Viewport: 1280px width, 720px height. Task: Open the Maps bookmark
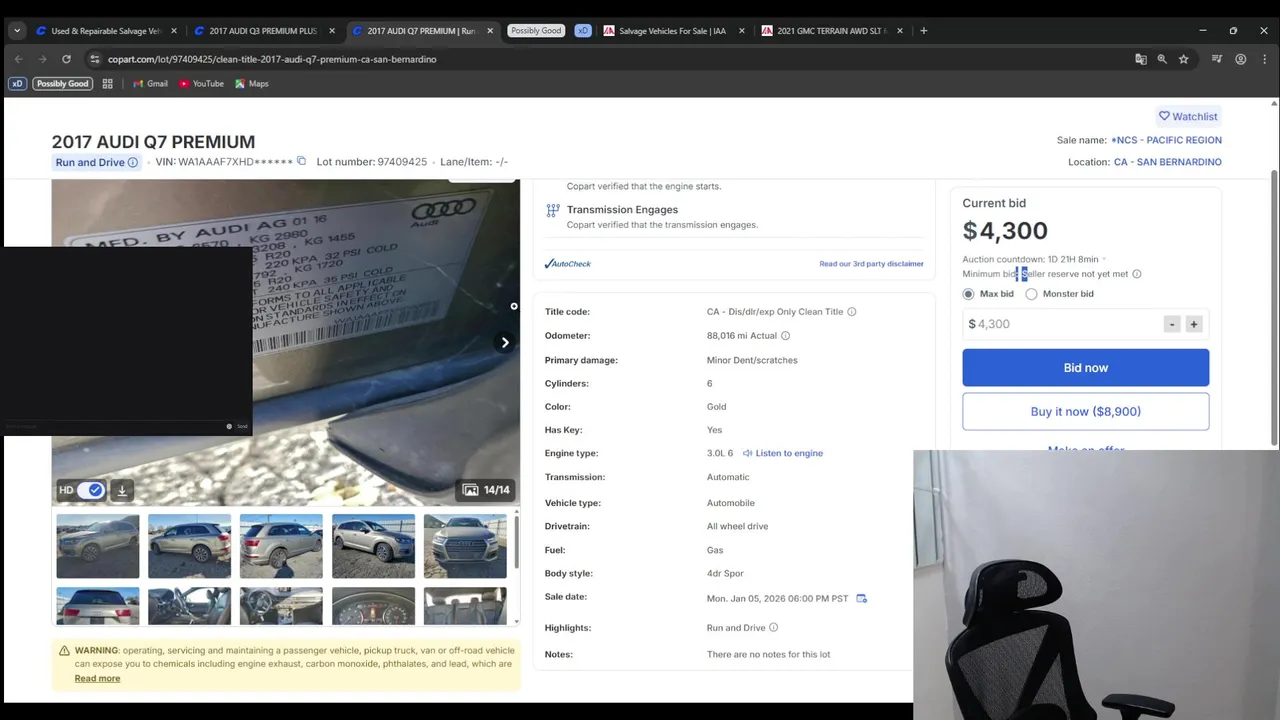[251, 84]
